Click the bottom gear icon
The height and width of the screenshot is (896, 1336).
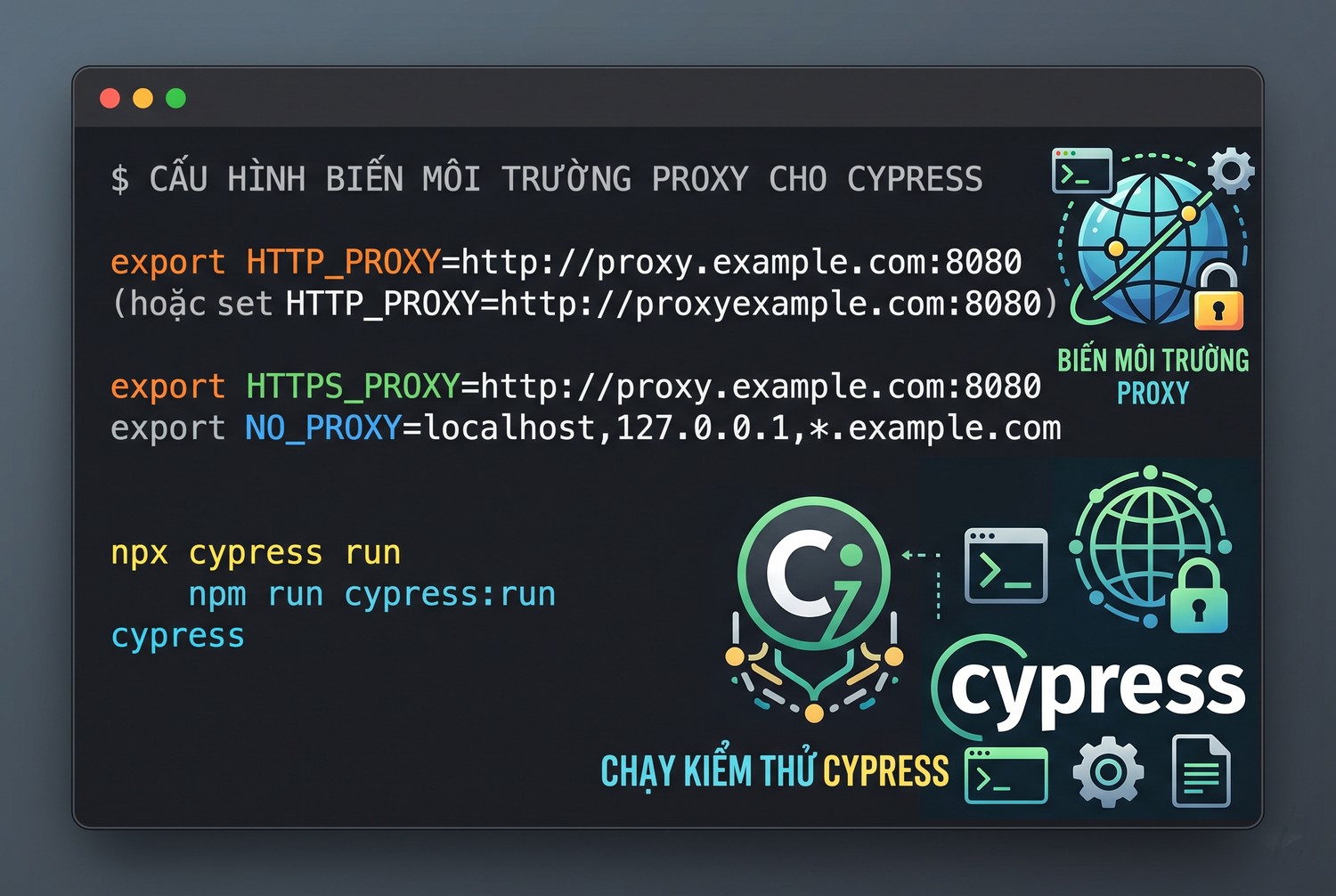(x=1108, y=771)
